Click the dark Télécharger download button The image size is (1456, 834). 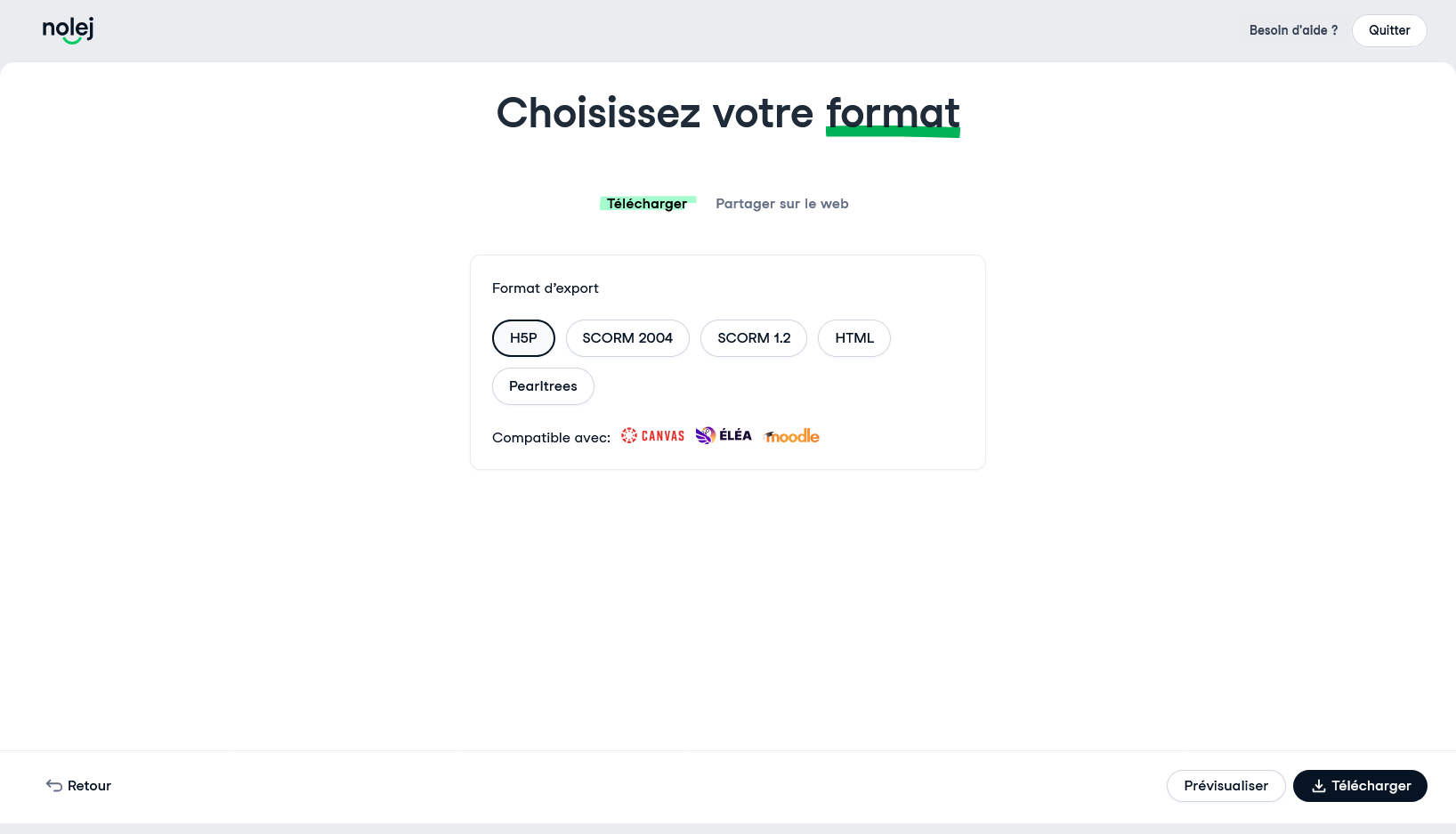click(x=1360, y=786)
